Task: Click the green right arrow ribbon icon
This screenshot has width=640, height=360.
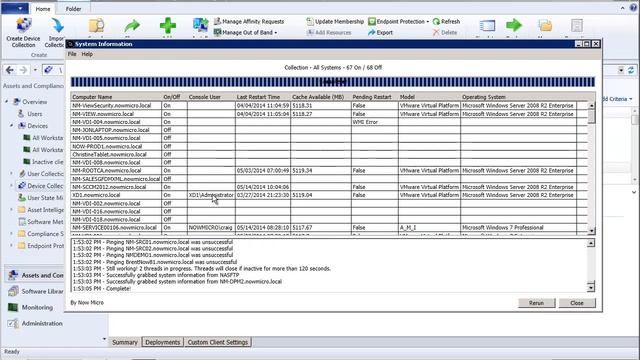Action: pos(514,25)
